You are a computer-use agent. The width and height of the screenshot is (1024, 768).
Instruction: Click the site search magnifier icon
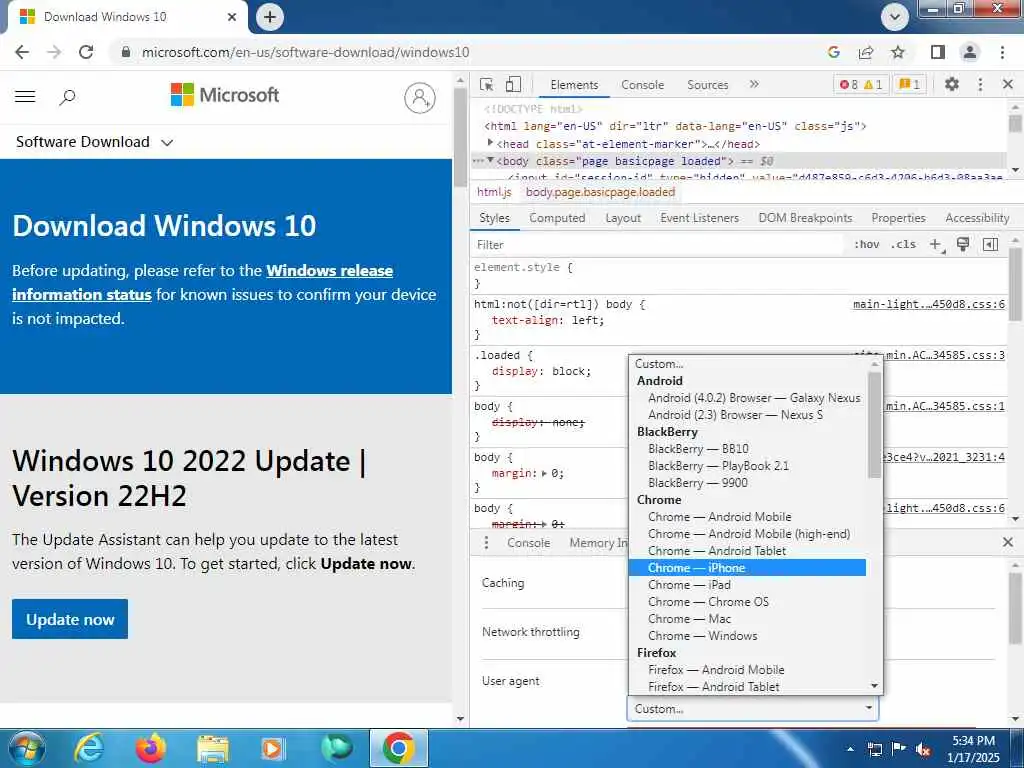[x=67, y=97]
